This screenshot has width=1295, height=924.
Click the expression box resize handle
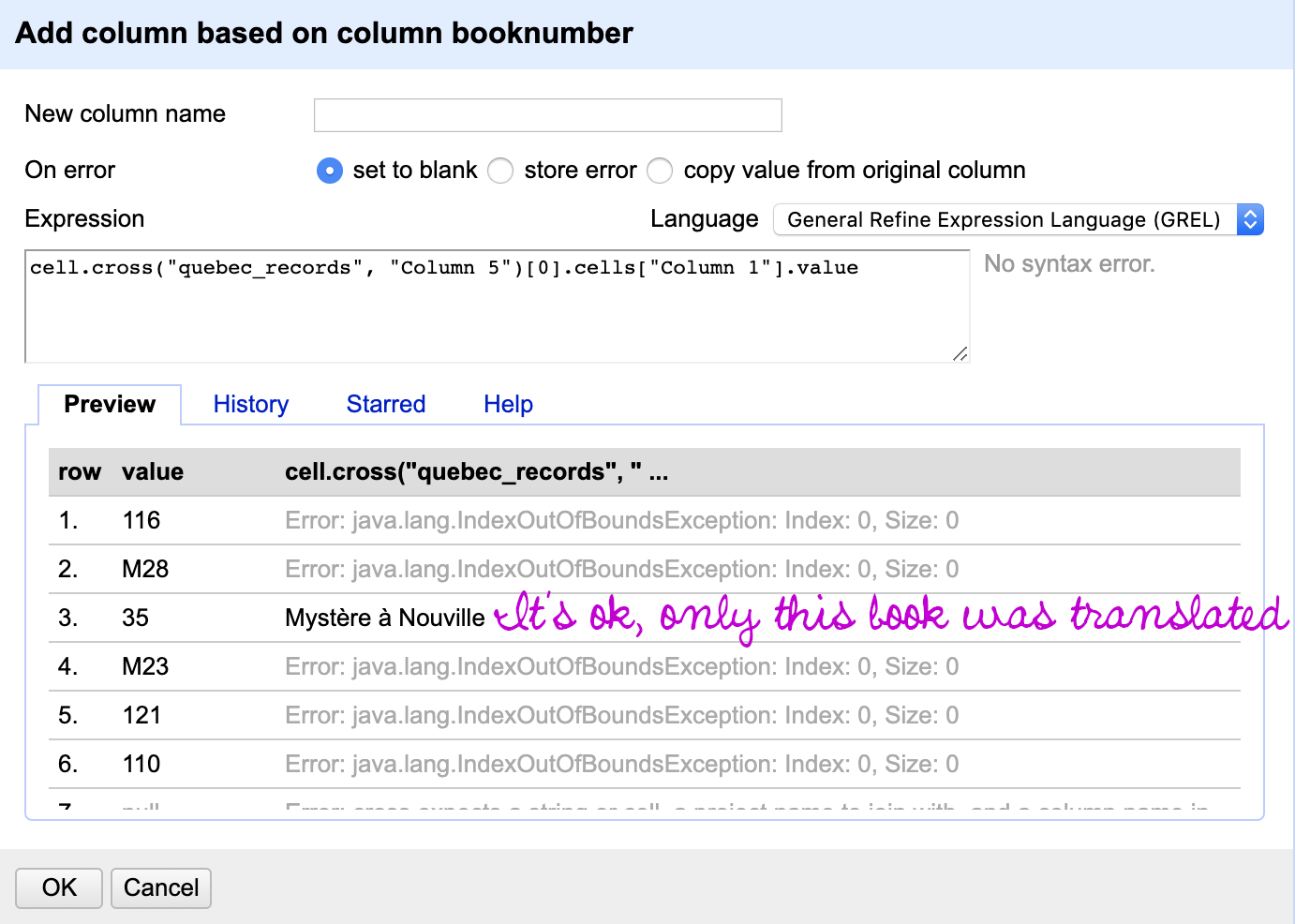(960, 353)
